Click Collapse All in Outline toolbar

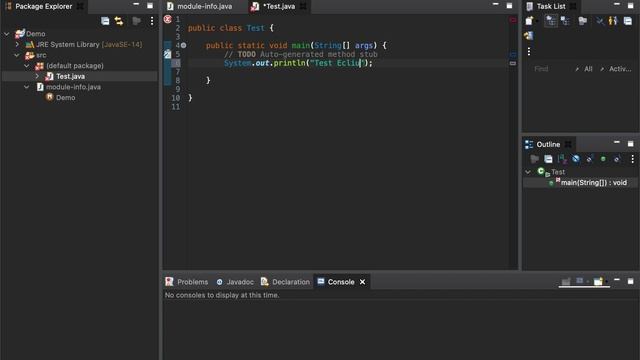coord(548,159)
